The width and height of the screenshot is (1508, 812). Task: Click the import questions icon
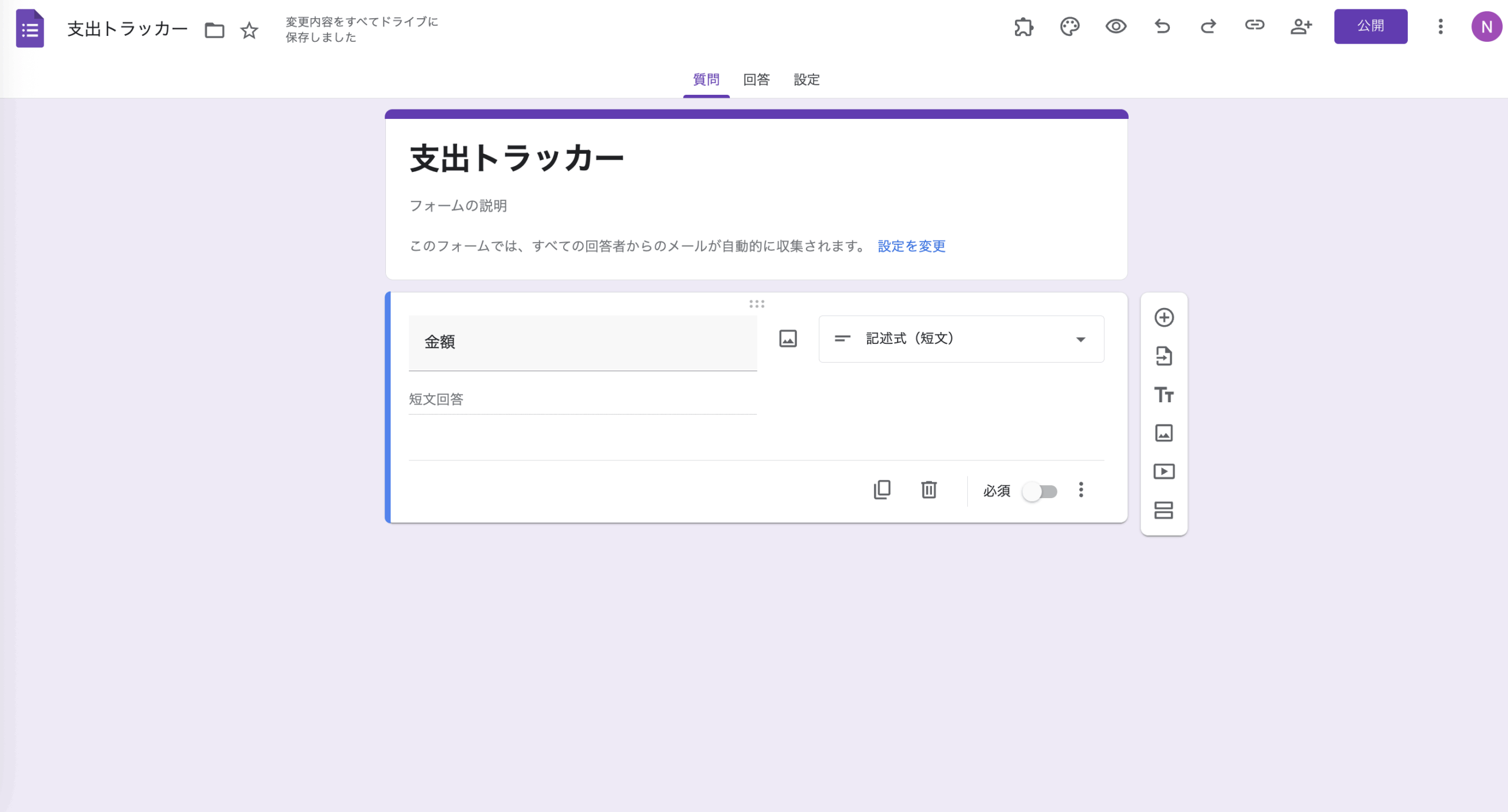pyautogui.click(x=1163, y=356)
